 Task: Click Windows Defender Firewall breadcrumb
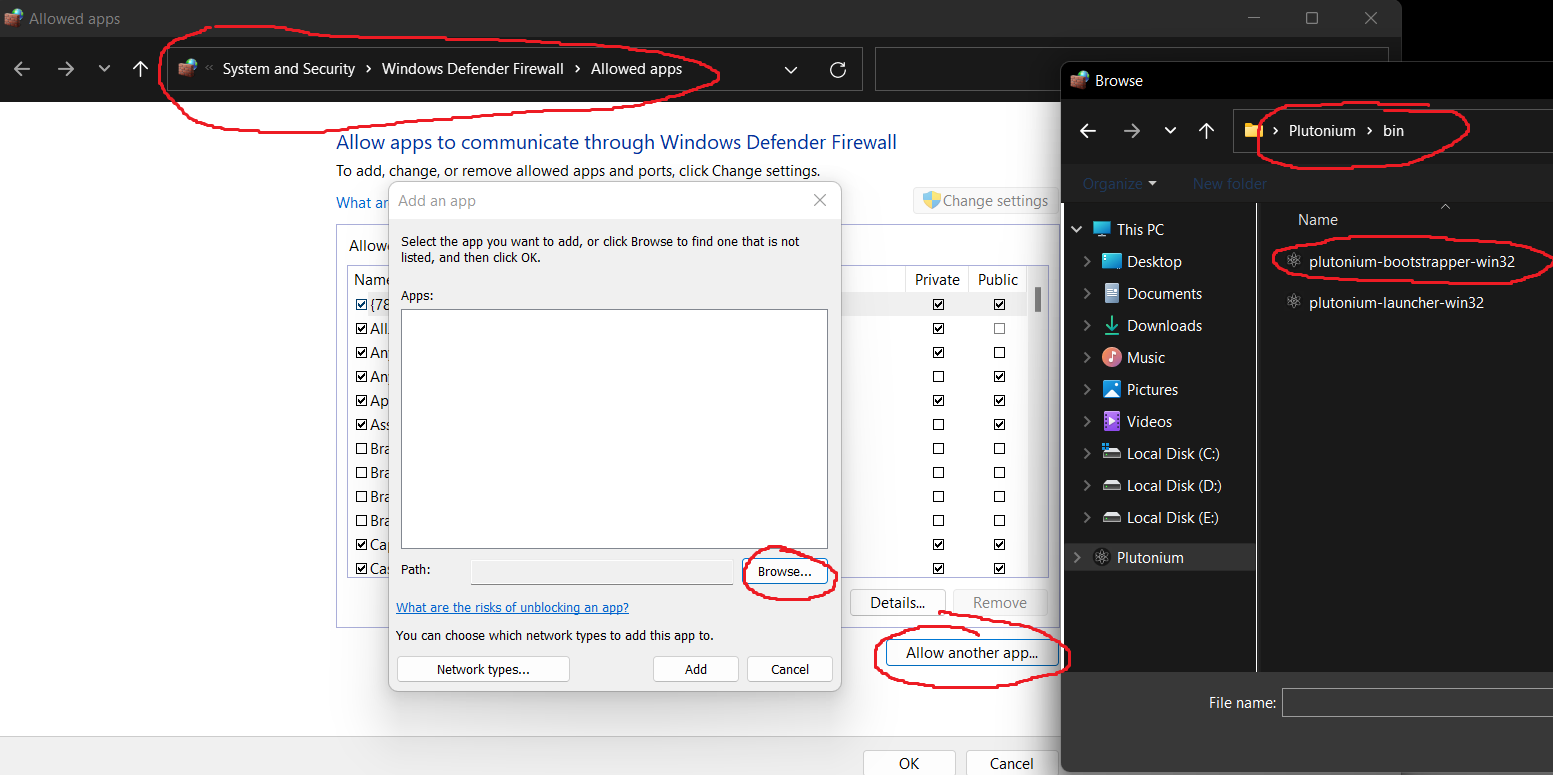coord(473,69)
